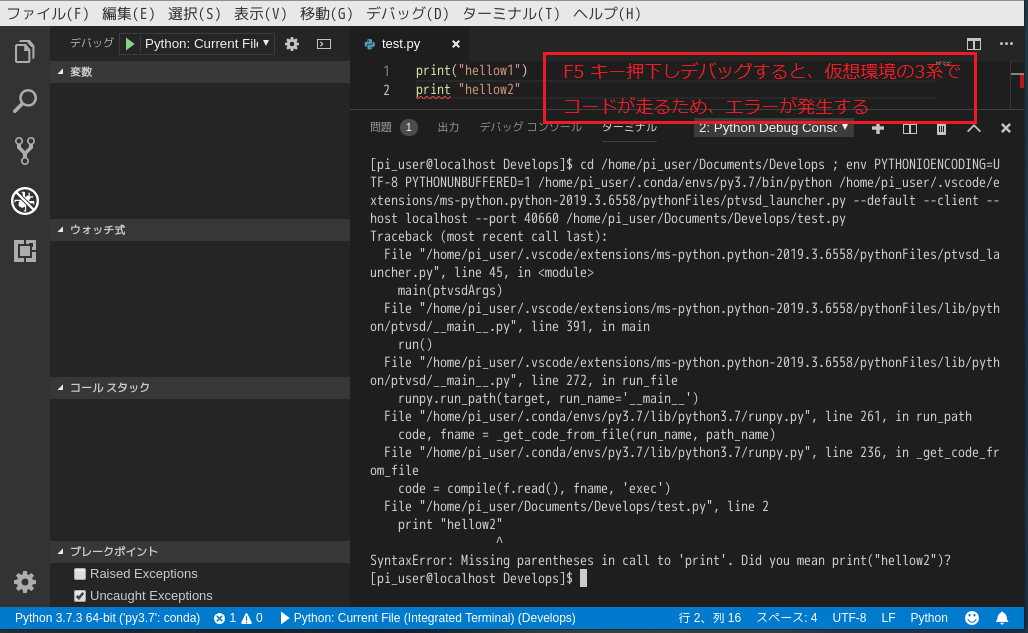Split the terminal pane
The width and height of the screenshot is (1028, 633).
click(x=909, y=128)
